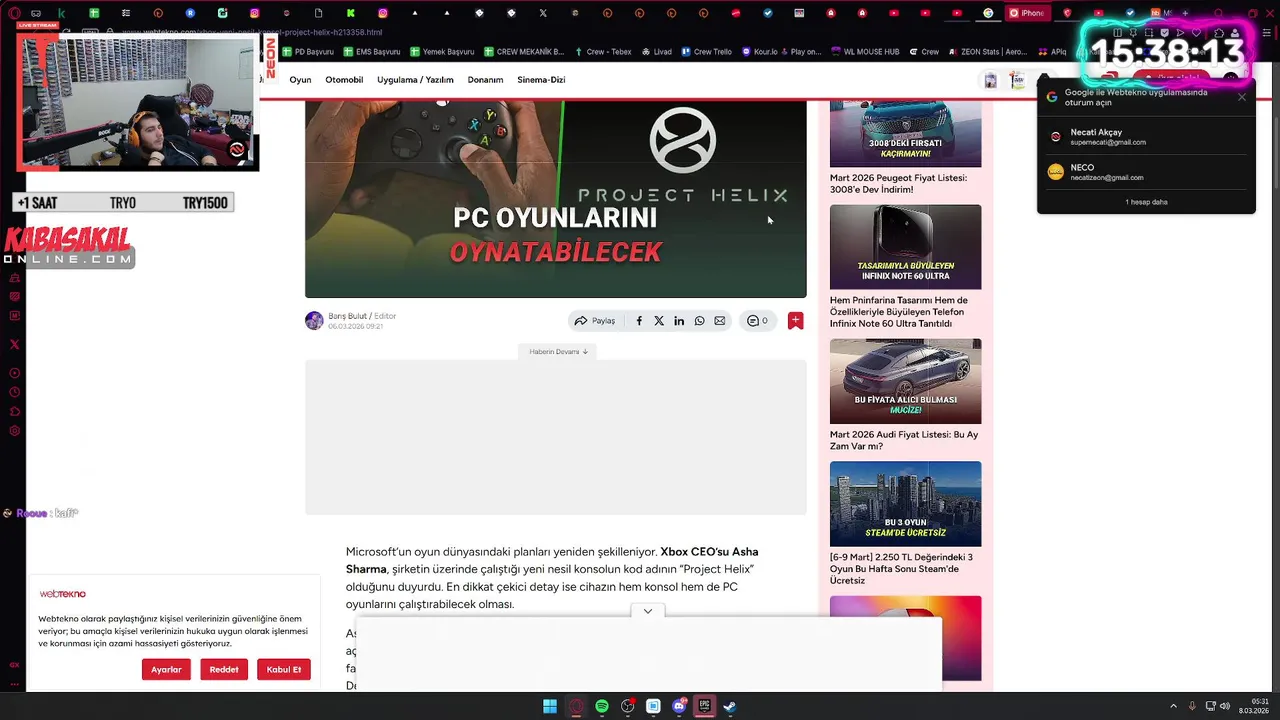This screenshot has width=1280, height=720.
Task: Open Peugeot Fiyat Listesi article thumbnail
Action: tap(905, 133)
